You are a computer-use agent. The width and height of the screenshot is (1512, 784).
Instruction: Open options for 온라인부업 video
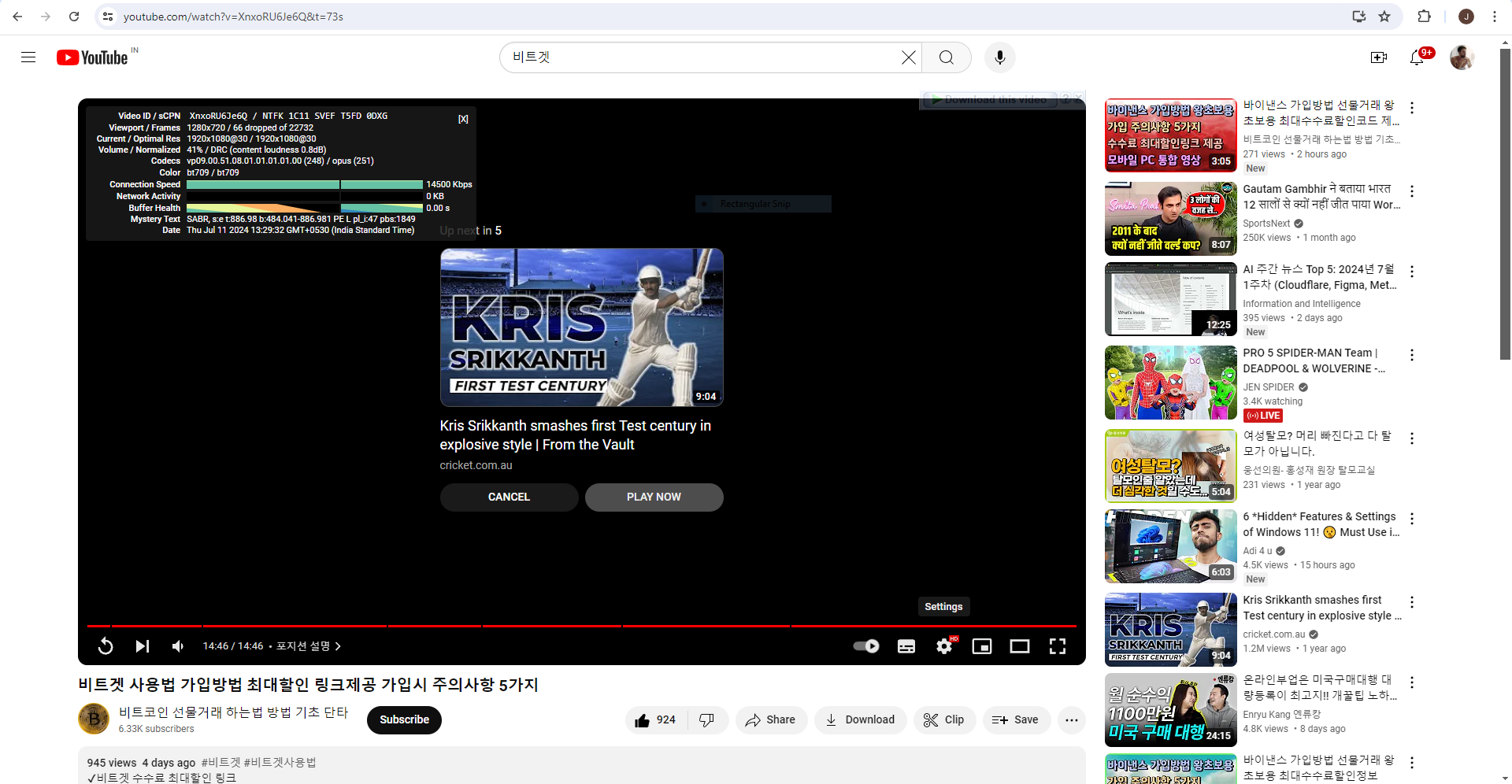(1412, 682)
